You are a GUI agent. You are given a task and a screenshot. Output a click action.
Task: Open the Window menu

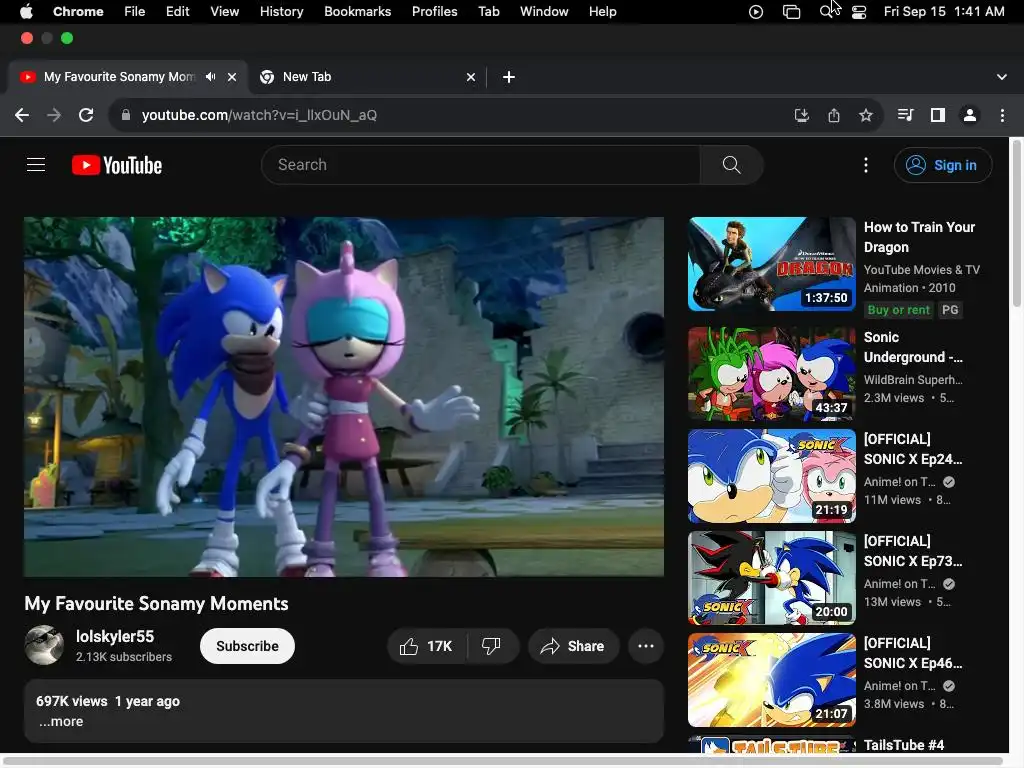544,11
